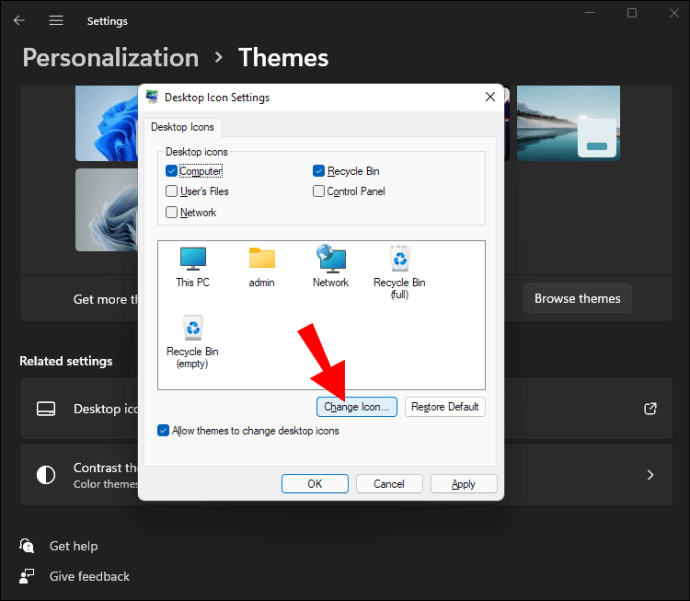
Task: Click the Restore Default button
Action: point(445,407)
